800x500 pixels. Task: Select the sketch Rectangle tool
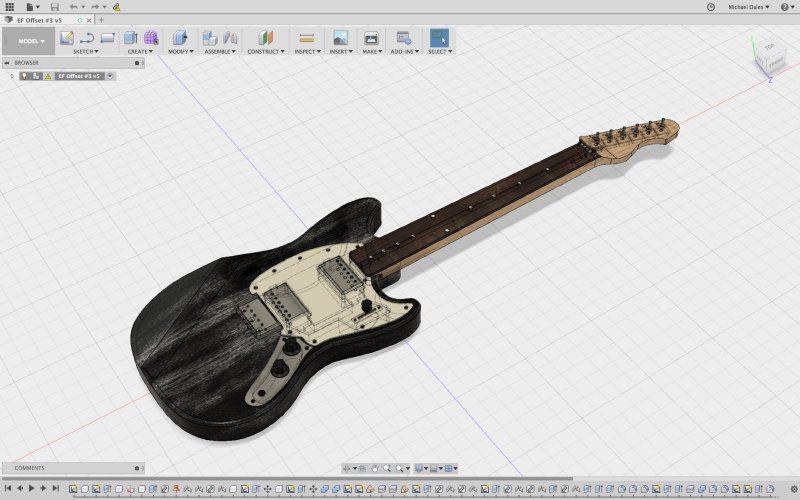108,38
